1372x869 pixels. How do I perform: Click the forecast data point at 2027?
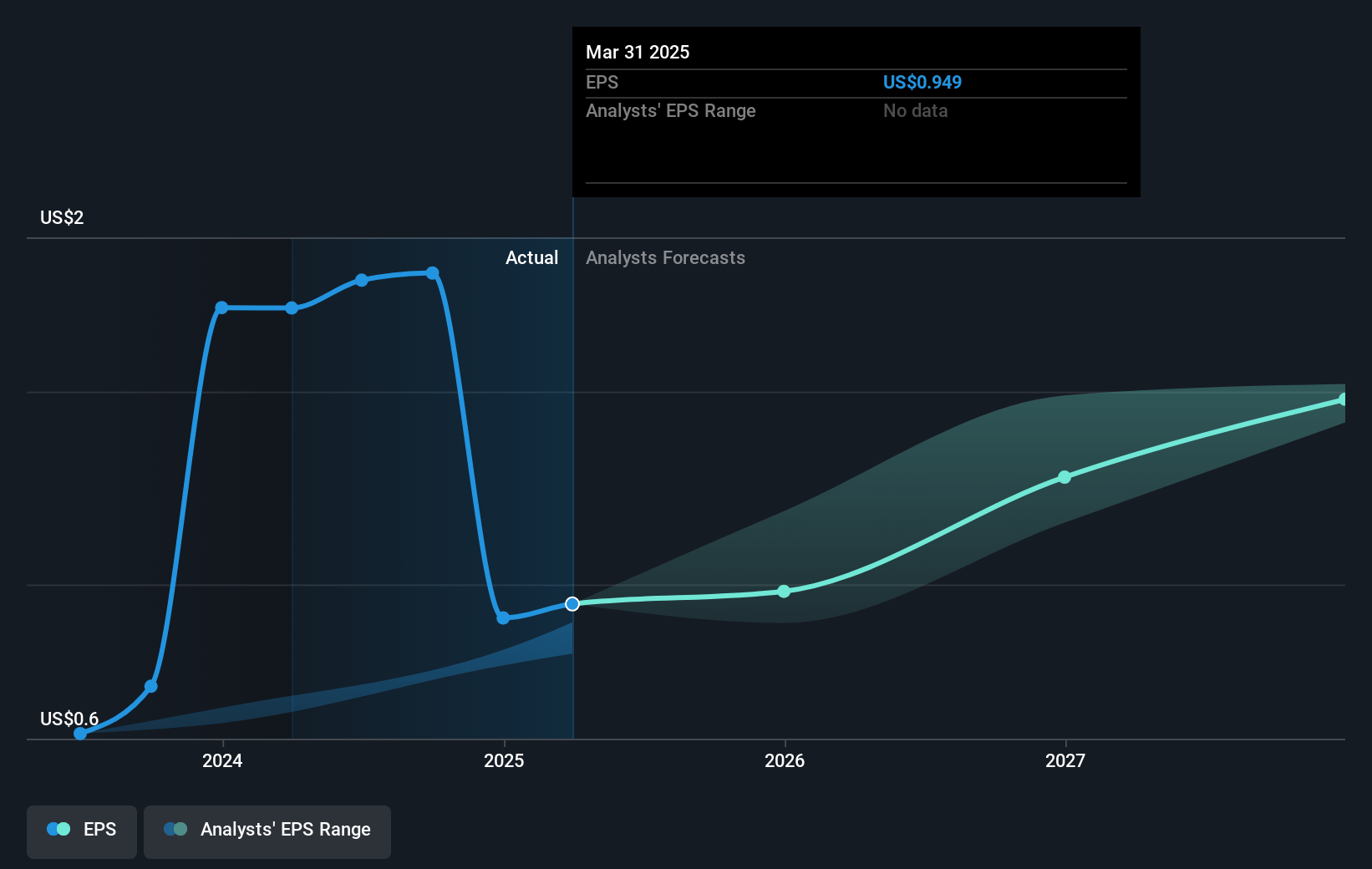1065,478
